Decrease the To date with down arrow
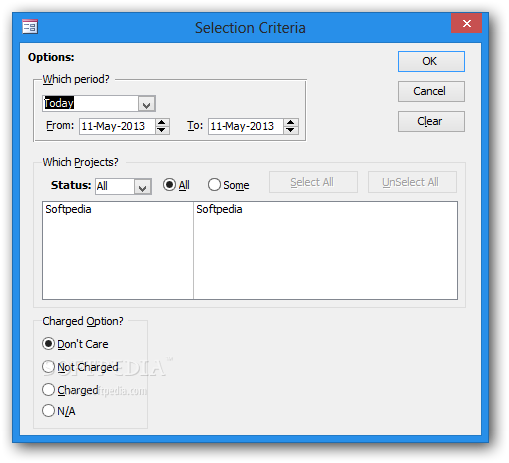This screenshot has width=509, height=463. coord(291,130)
